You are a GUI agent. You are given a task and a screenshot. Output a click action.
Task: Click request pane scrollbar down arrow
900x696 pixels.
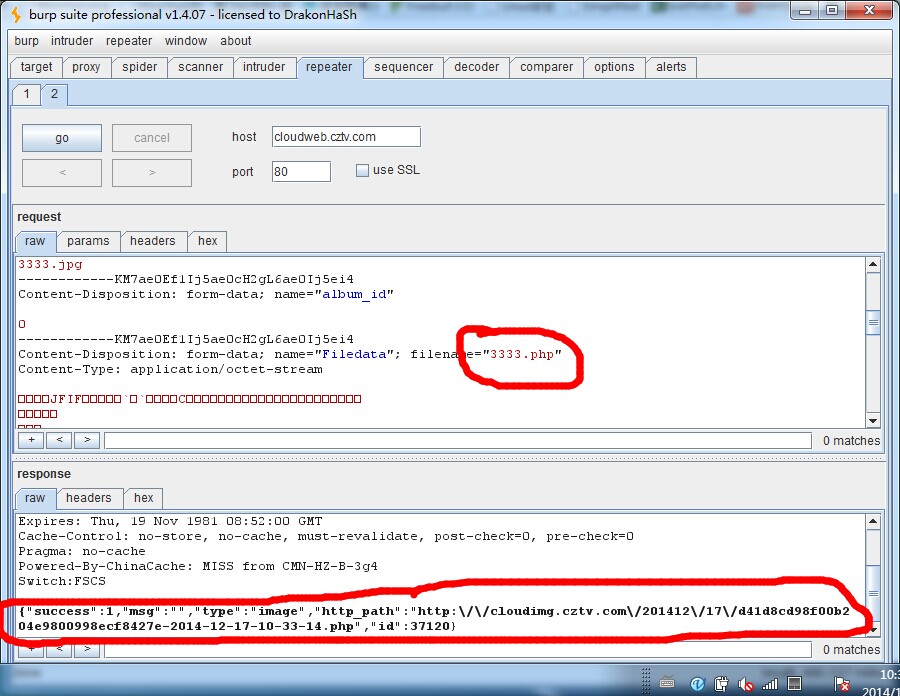pyautogui.click(x=873, y=421)
